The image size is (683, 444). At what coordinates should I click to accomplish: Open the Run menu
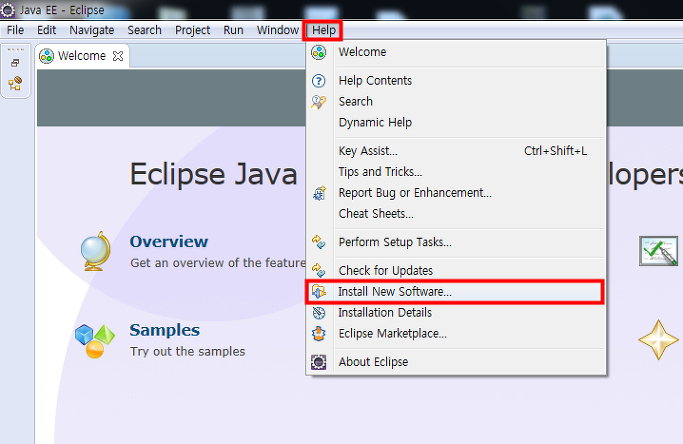233,30
